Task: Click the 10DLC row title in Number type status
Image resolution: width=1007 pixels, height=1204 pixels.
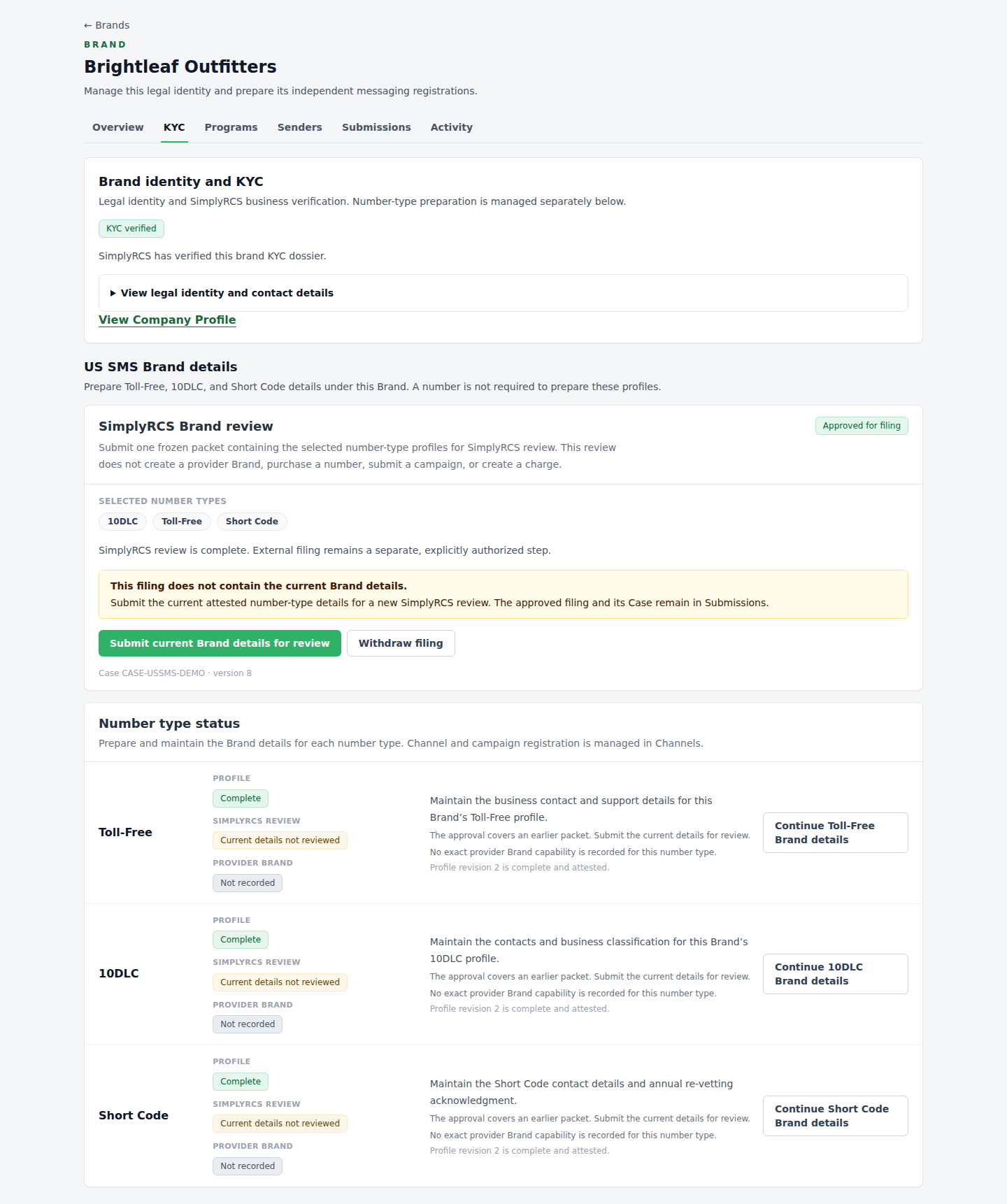Action: (119, 974)
